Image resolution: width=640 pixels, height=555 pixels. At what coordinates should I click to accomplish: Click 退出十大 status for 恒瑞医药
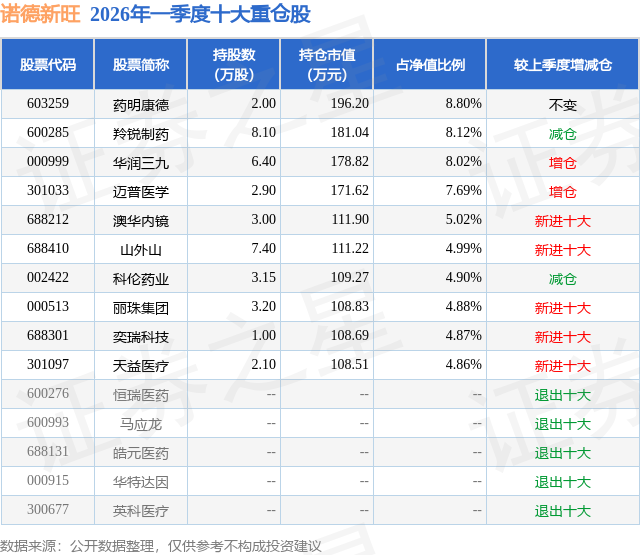point(563,395)
